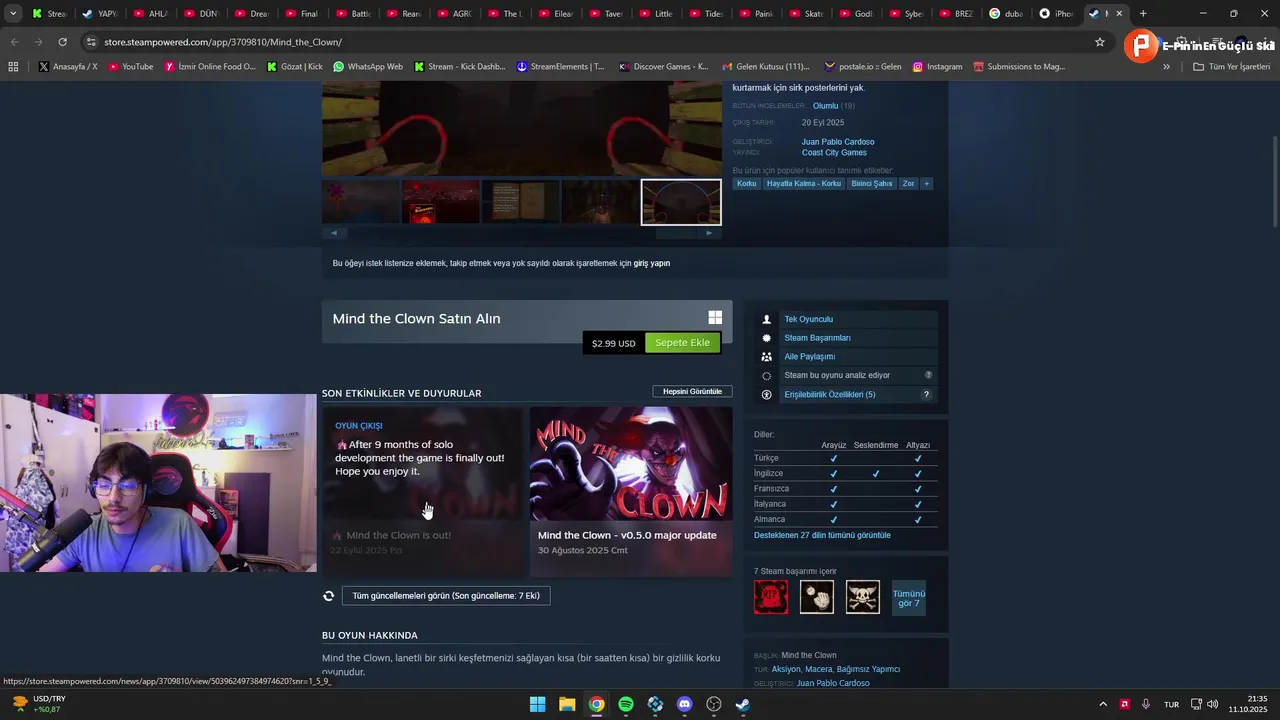Select the open book screenshot thumbnail

coord(521,202)
